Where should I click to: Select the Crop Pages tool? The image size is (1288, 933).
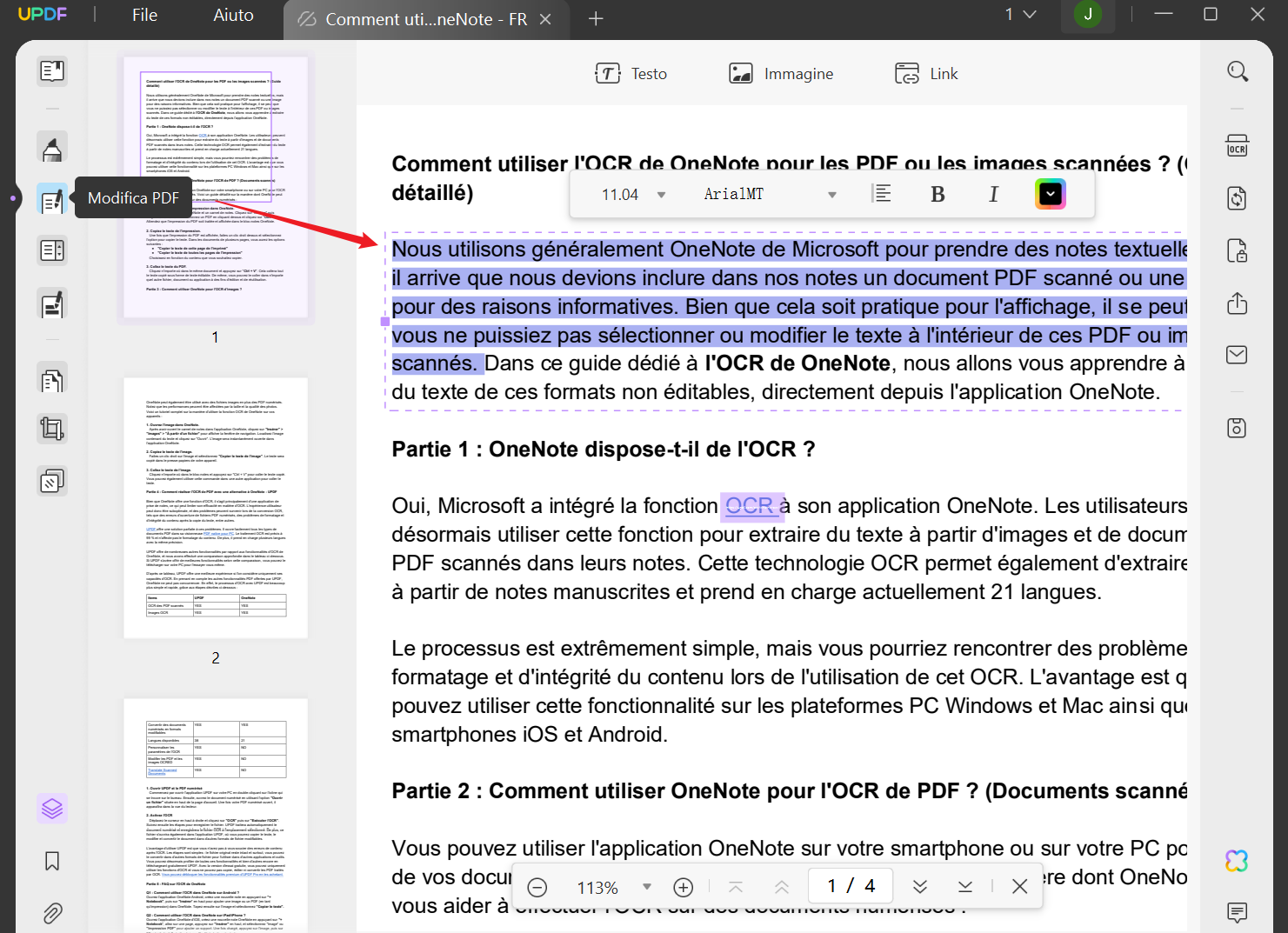[52, 429]
